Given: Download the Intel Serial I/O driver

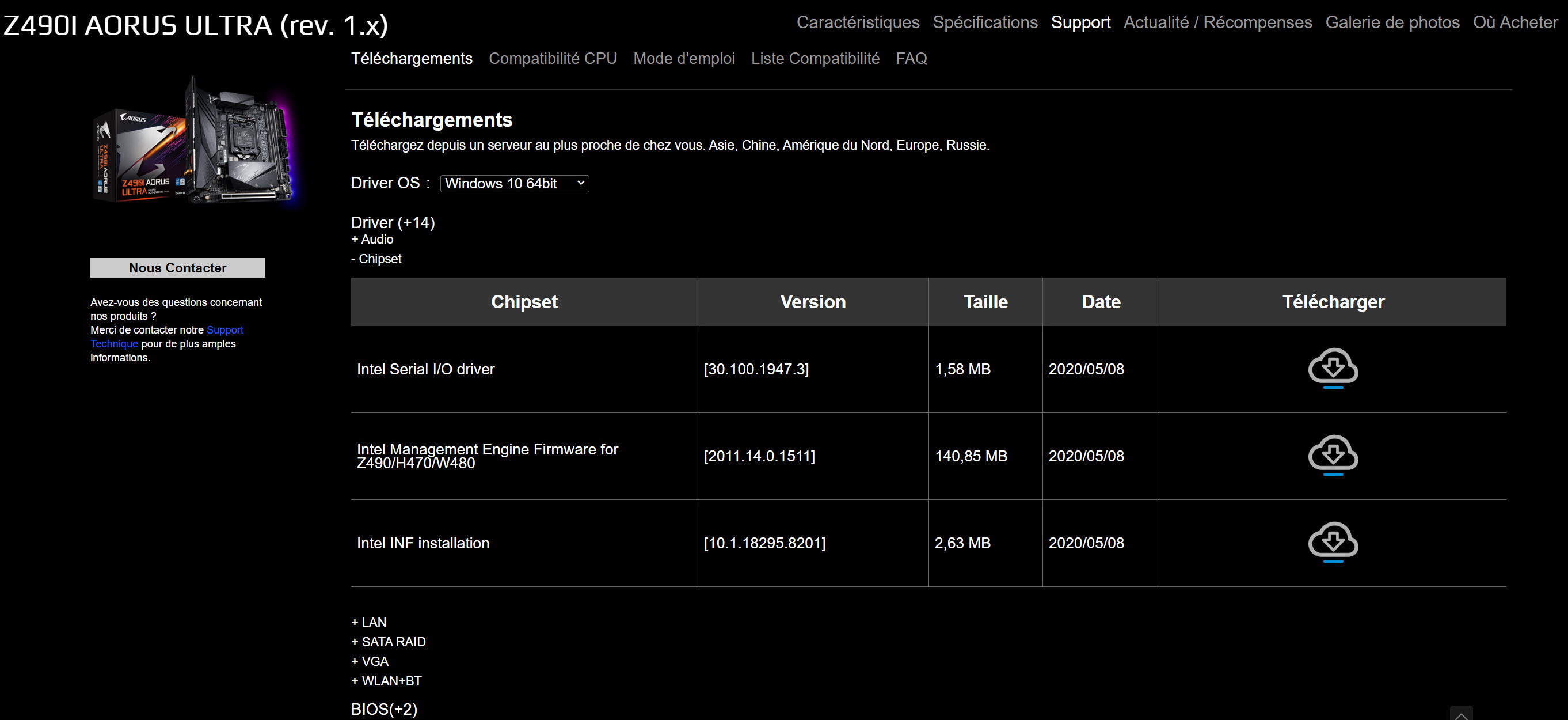Looking at the screenshot, I should coord(1333,367).
